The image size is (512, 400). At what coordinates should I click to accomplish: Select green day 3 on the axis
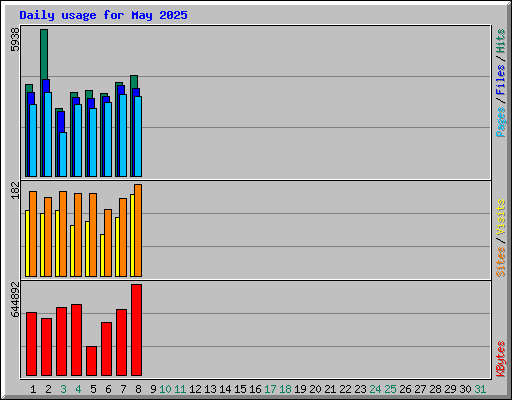63,389
